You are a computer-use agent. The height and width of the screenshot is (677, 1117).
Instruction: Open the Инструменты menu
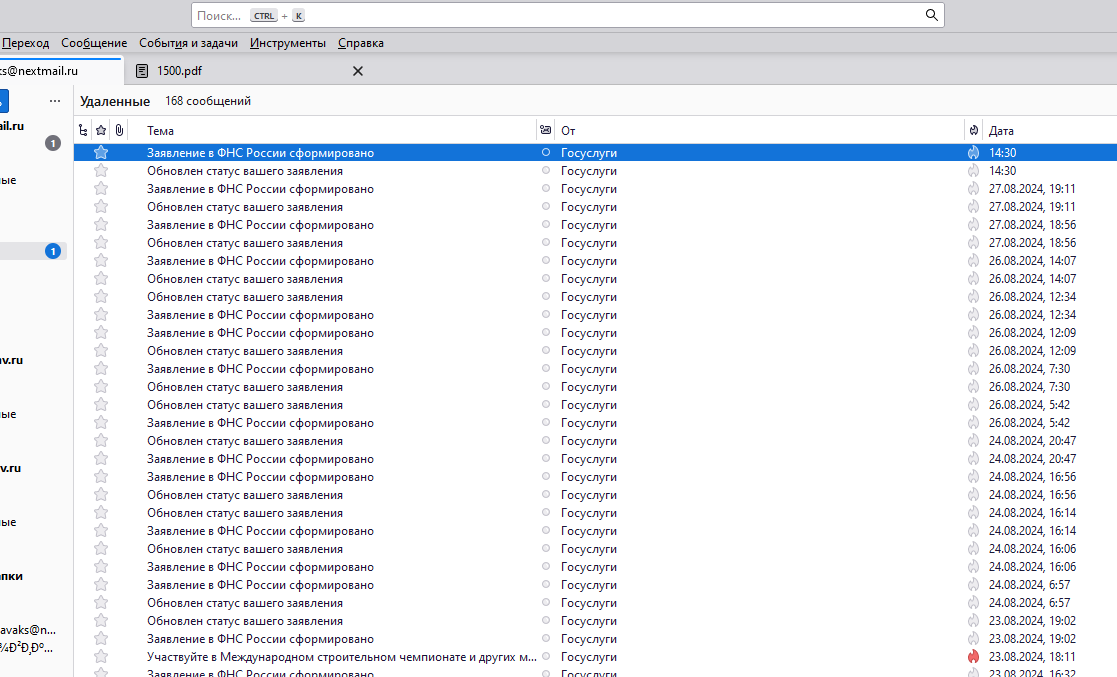[288, 43]
